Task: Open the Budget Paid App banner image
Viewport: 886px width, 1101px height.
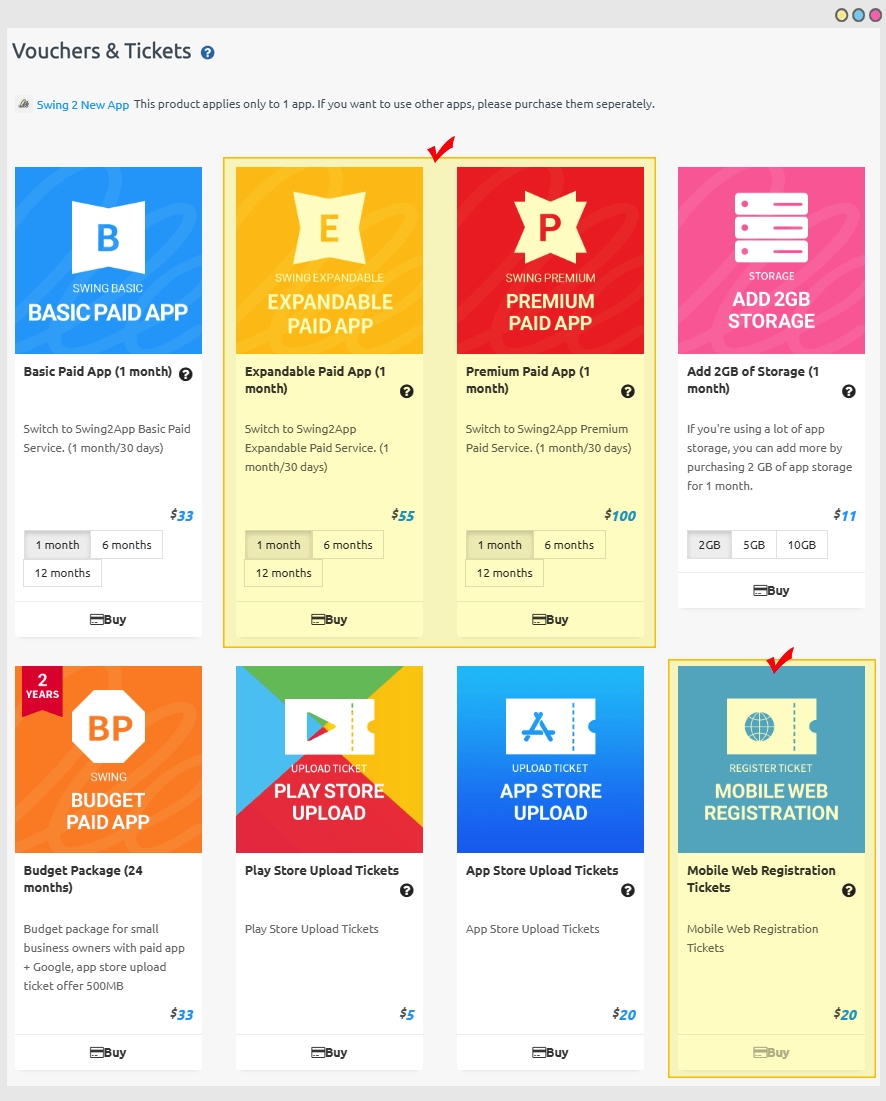Action: click(x=108, y=760)
